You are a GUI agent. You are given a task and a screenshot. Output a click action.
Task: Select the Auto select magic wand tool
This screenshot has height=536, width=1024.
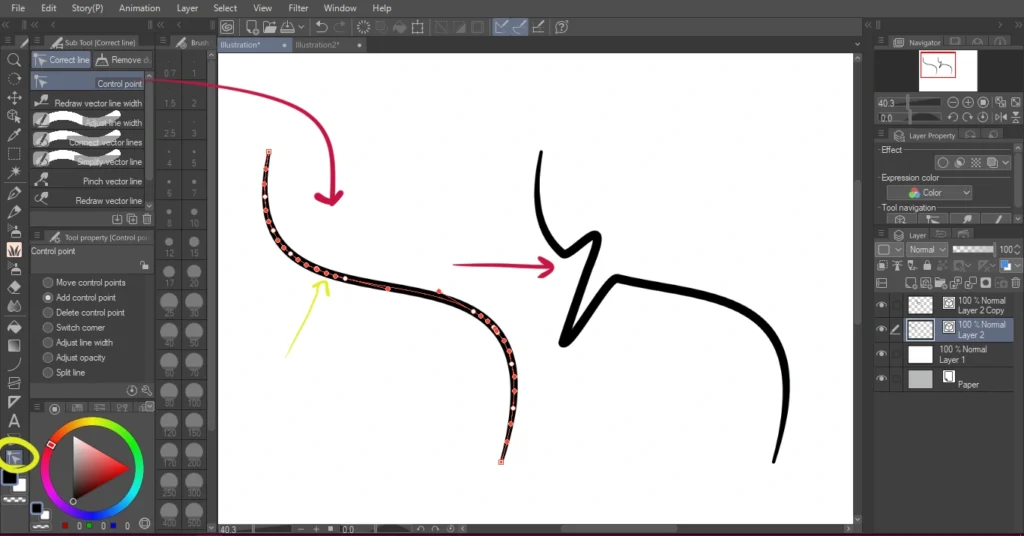pos(14,172)
